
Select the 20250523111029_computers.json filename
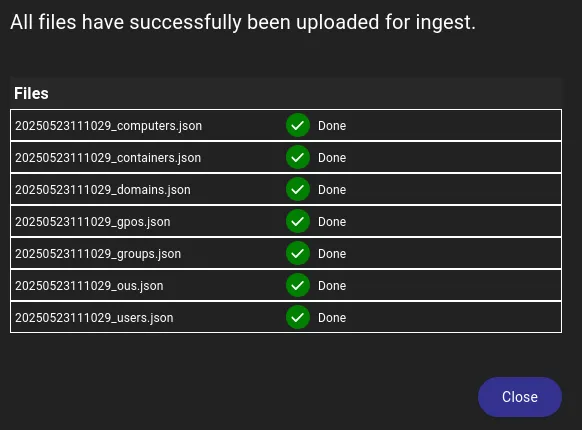point(108,126)
